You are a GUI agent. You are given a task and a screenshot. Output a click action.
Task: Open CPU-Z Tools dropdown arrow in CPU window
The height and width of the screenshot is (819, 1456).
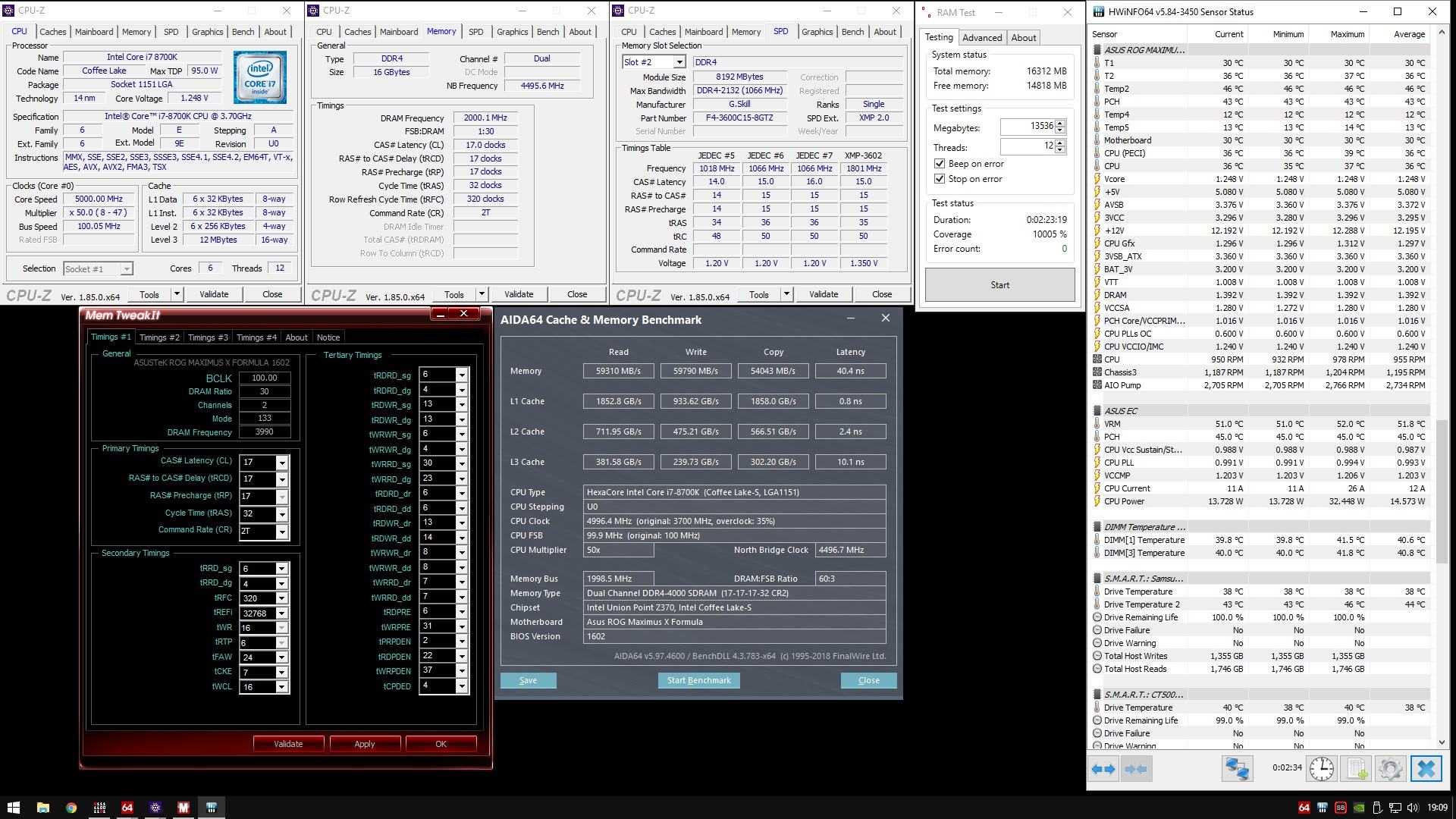177,294
